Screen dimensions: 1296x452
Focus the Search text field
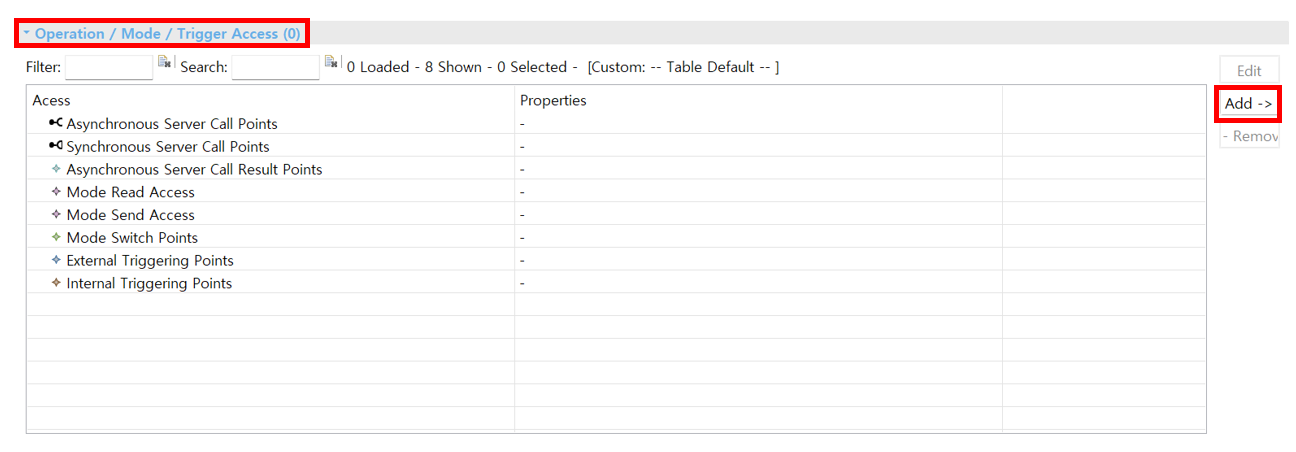point(275,67)
